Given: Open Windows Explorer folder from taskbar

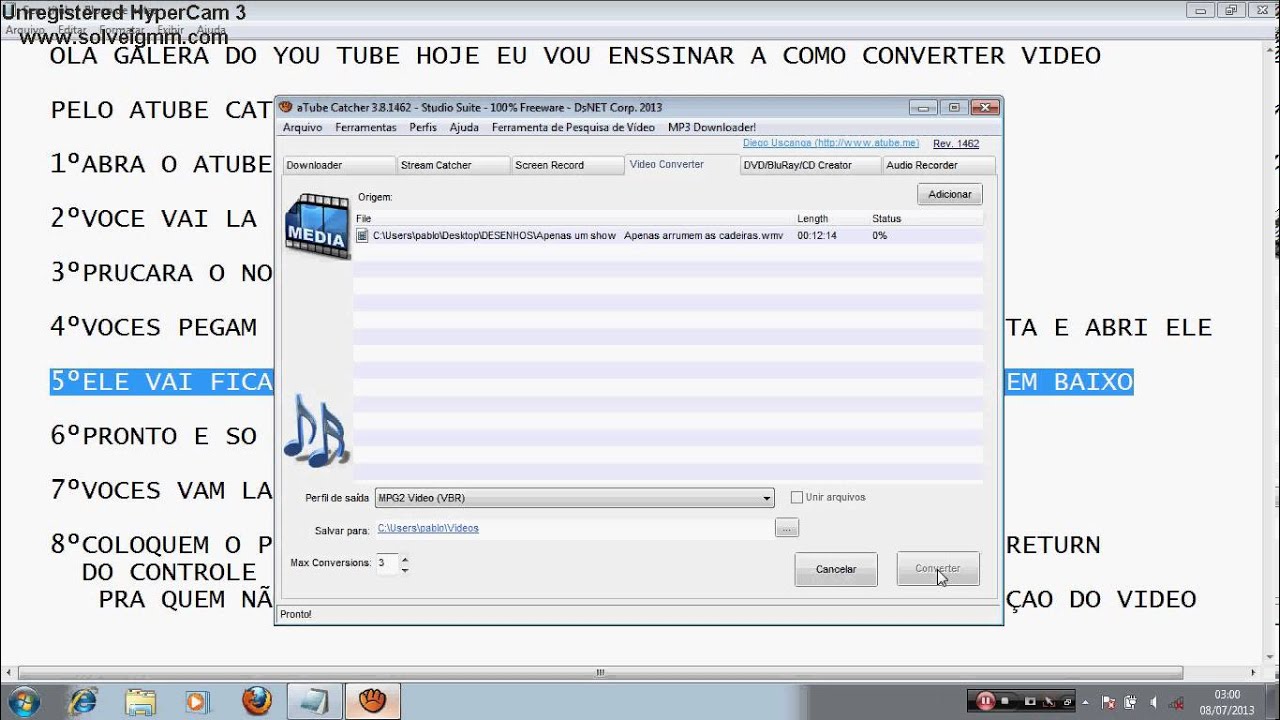Looking at the screenshot, I should [141, 701].
